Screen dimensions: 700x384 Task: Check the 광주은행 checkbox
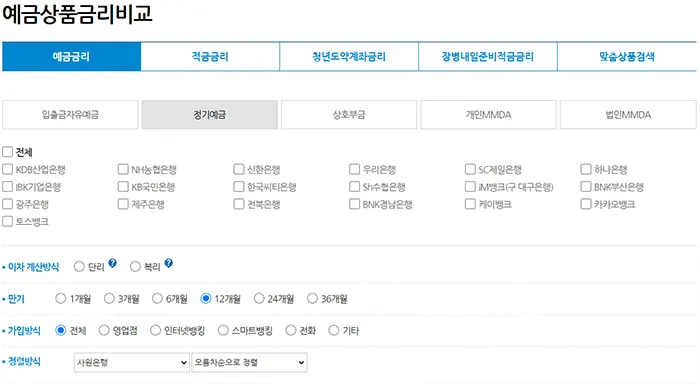point(7,204)
